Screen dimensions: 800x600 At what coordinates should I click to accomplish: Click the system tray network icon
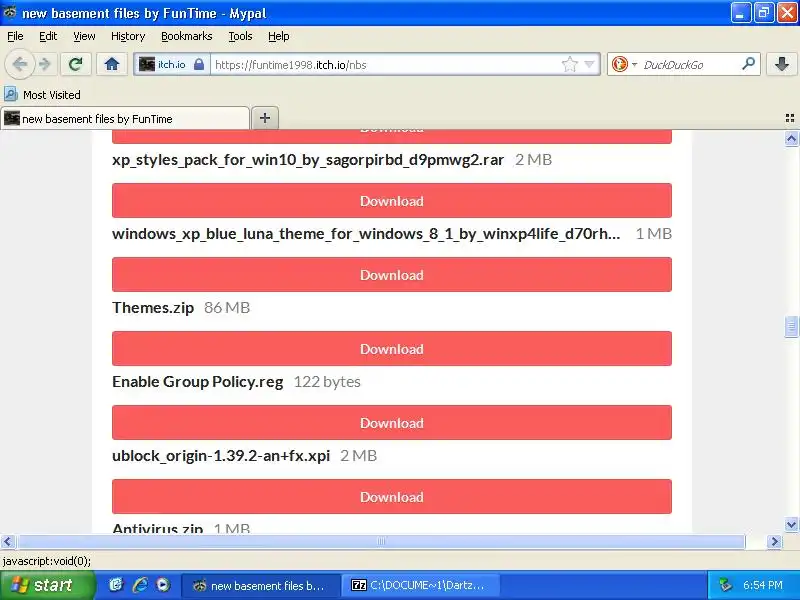[x=725, y=585]
